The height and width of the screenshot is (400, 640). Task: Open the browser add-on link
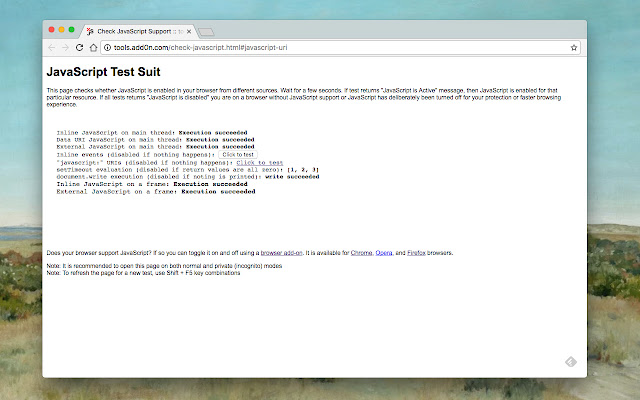point(282,253)
